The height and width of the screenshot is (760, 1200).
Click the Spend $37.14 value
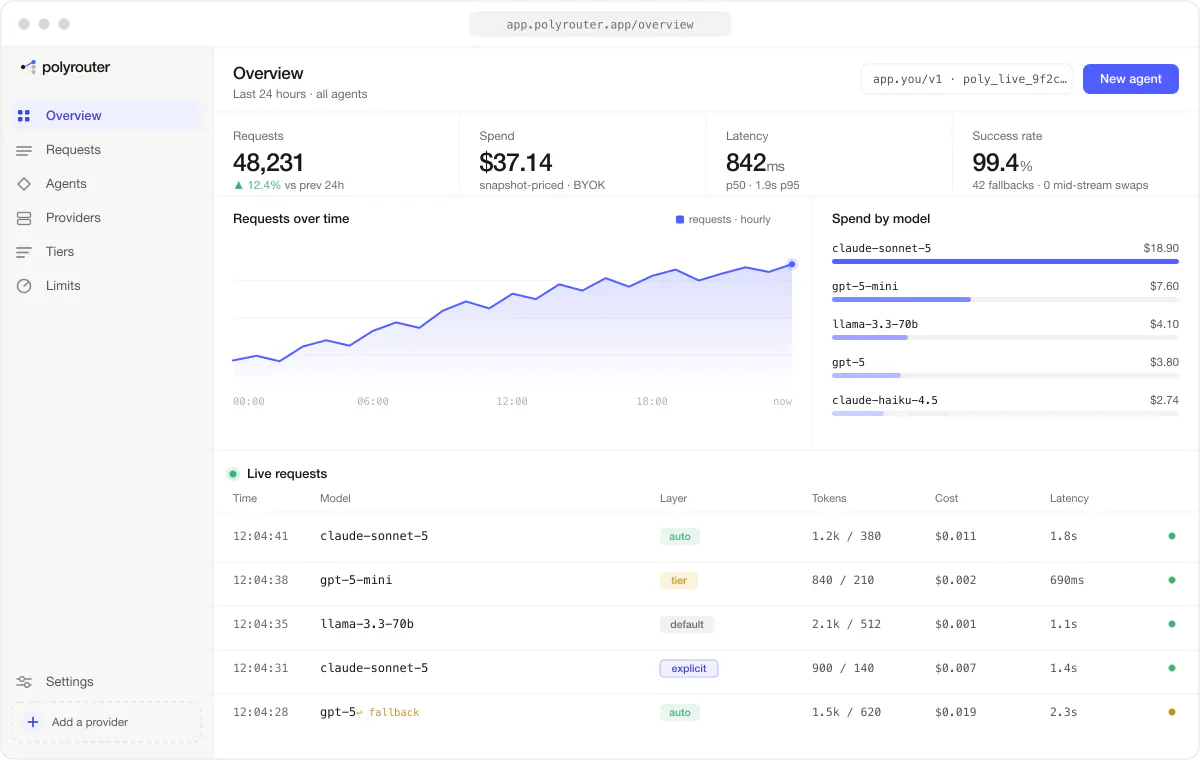[x=516, y=162]
